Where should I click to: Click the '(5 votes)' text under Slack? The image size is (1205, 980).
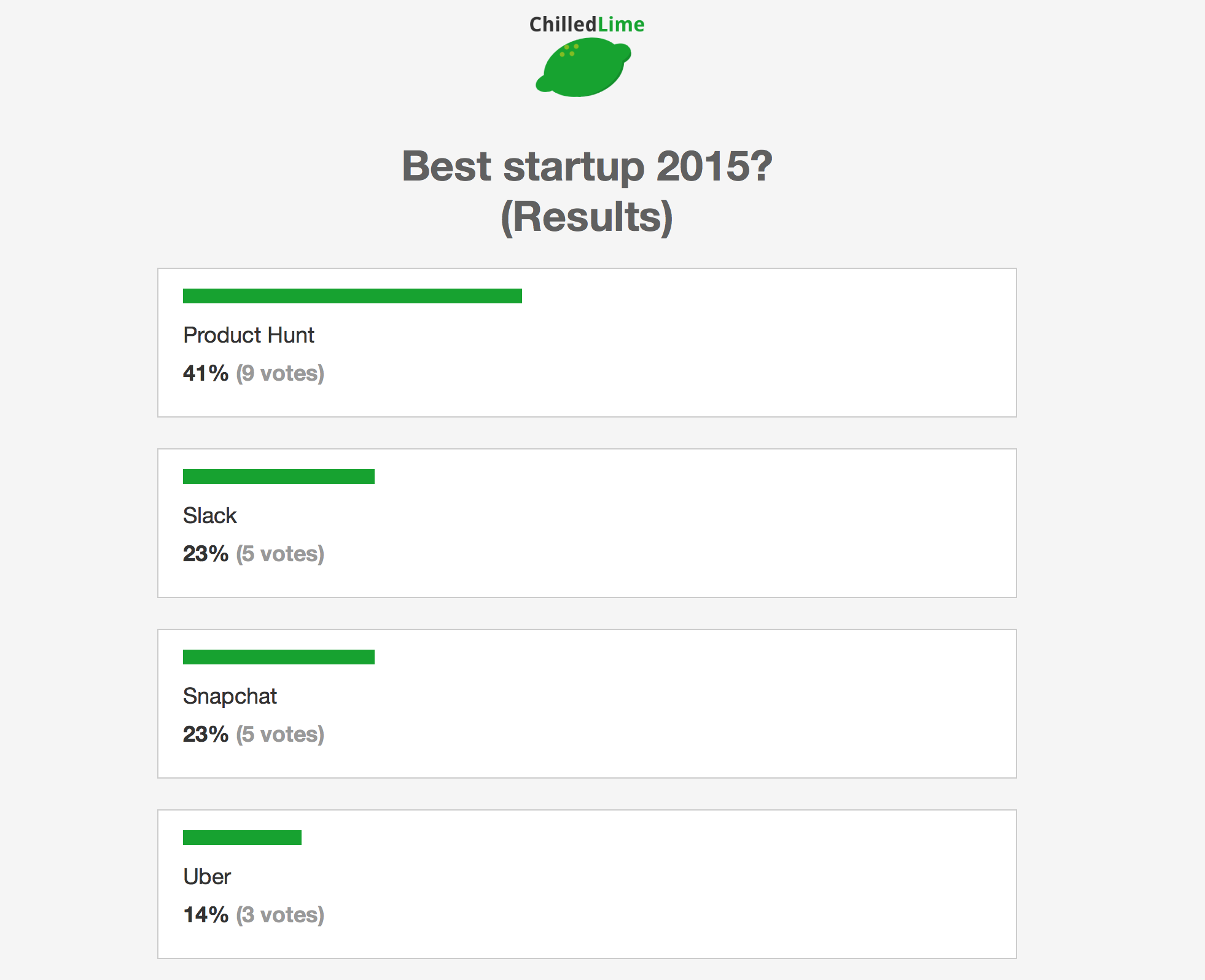(280, 554)
